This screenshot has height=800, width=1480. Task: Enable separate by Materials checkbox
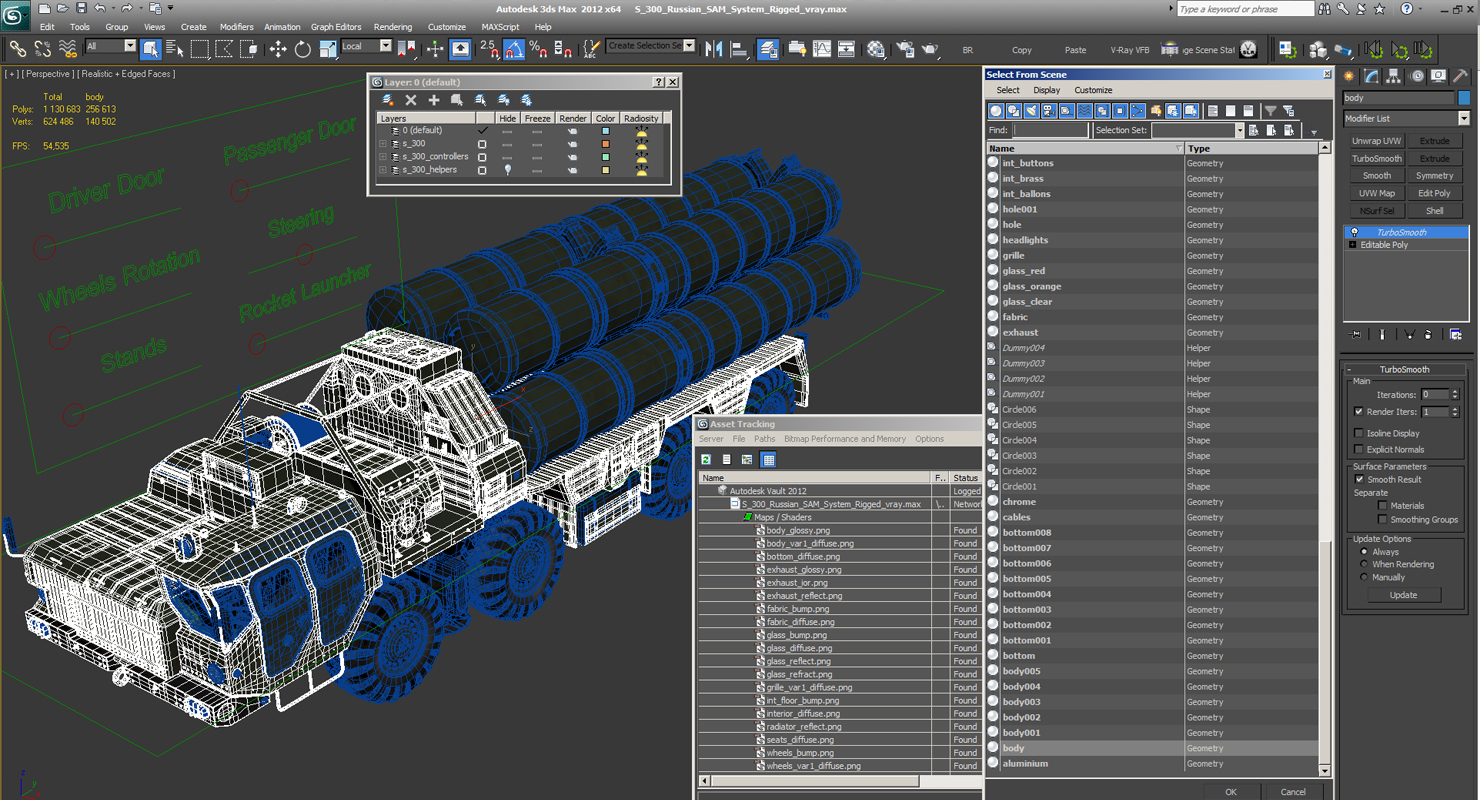pos(1383,506)
